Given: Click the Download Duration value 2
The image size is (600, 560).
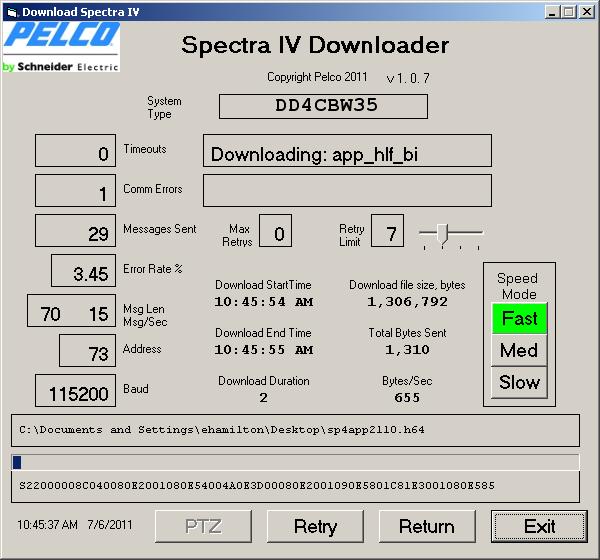Looking at the screenshot, I should click(x=263, y=398).
